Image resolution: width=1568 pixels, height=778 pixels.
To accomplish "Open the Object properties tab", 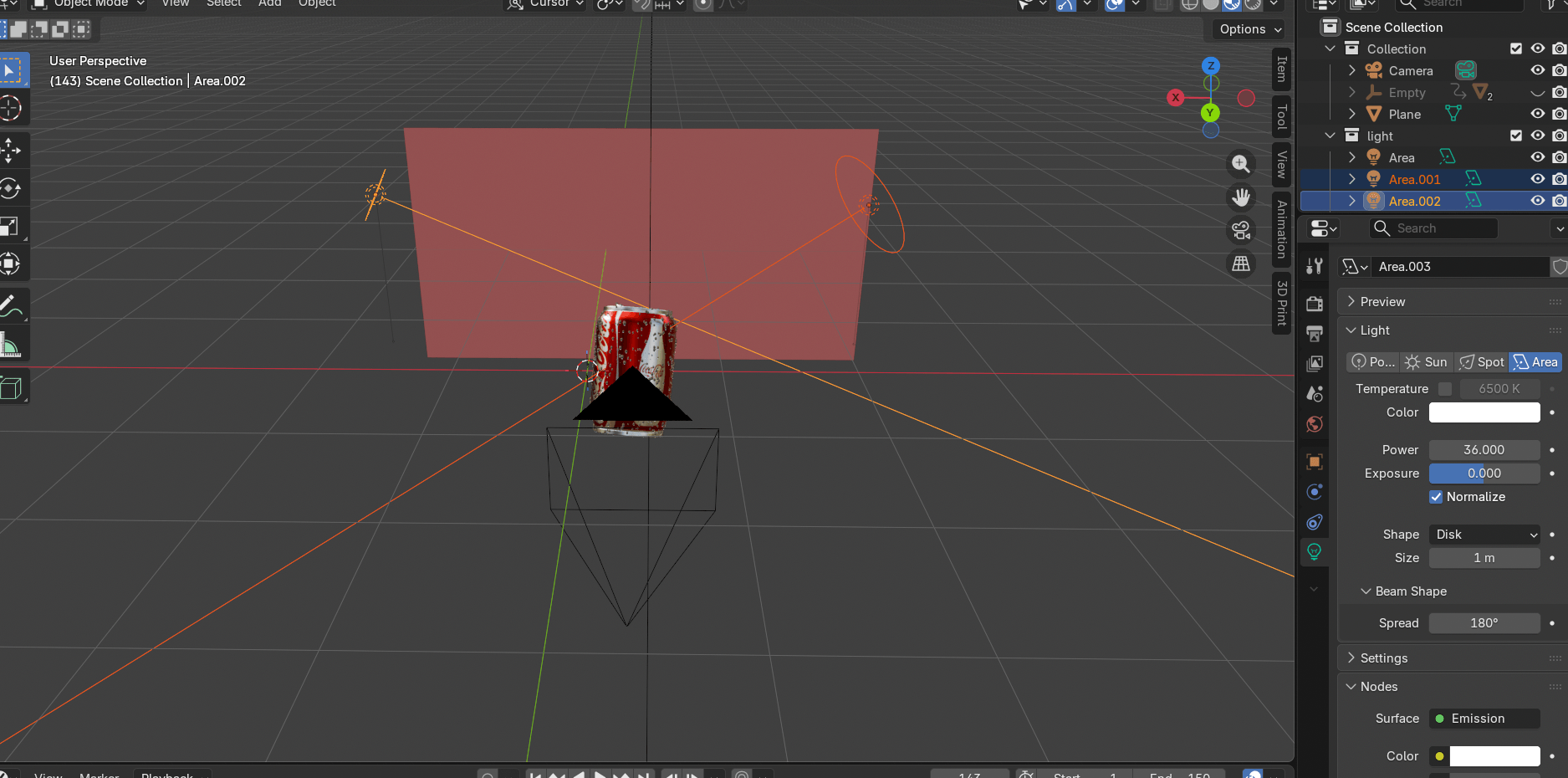I will point(1315,462).
